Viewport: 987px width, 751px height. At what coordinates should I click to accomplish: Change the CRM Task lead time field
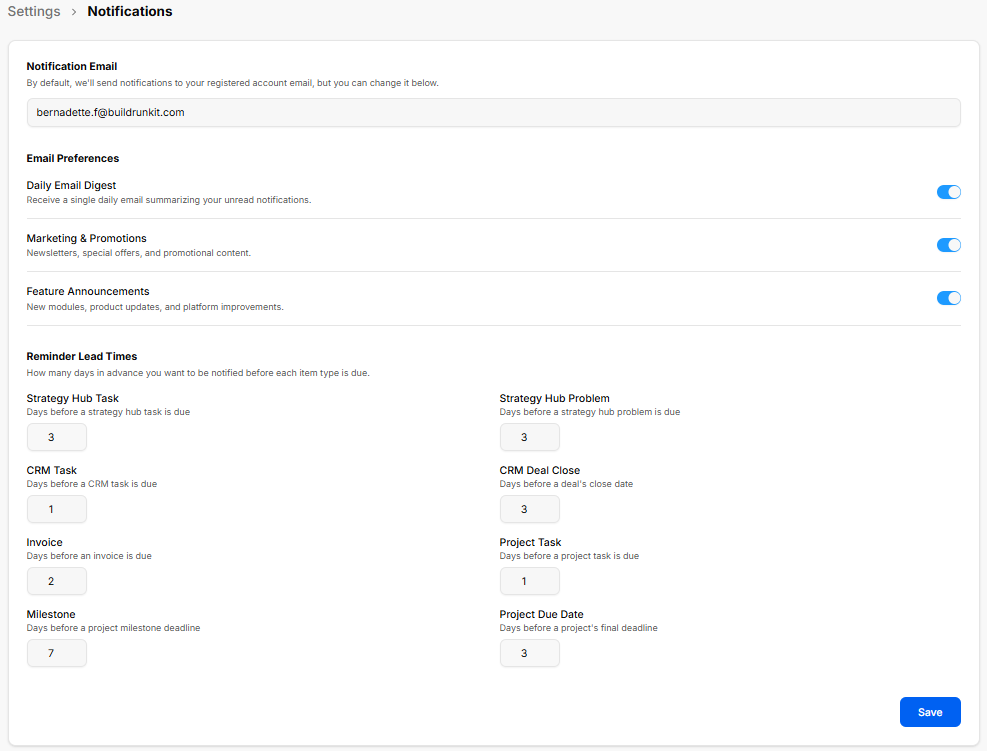click(57, 509)
